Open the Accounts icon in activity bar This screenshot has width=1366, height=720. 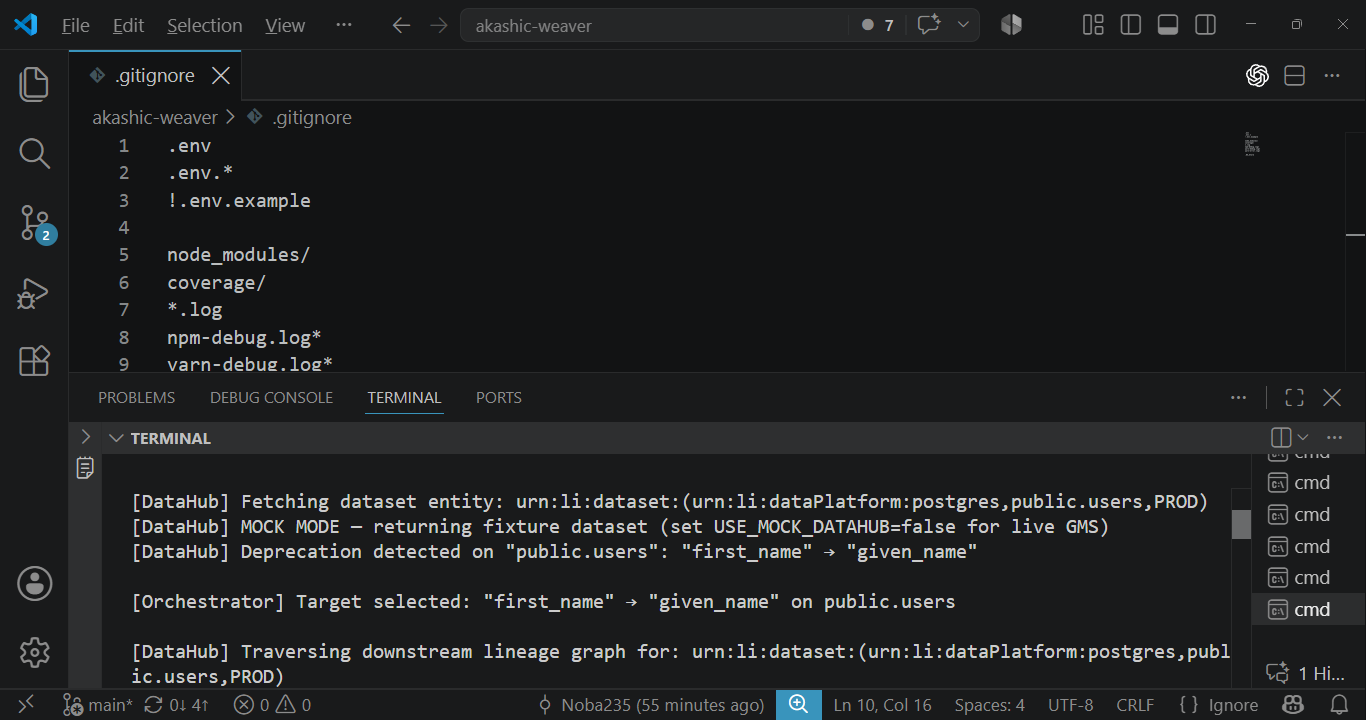[x=34, y=583]
